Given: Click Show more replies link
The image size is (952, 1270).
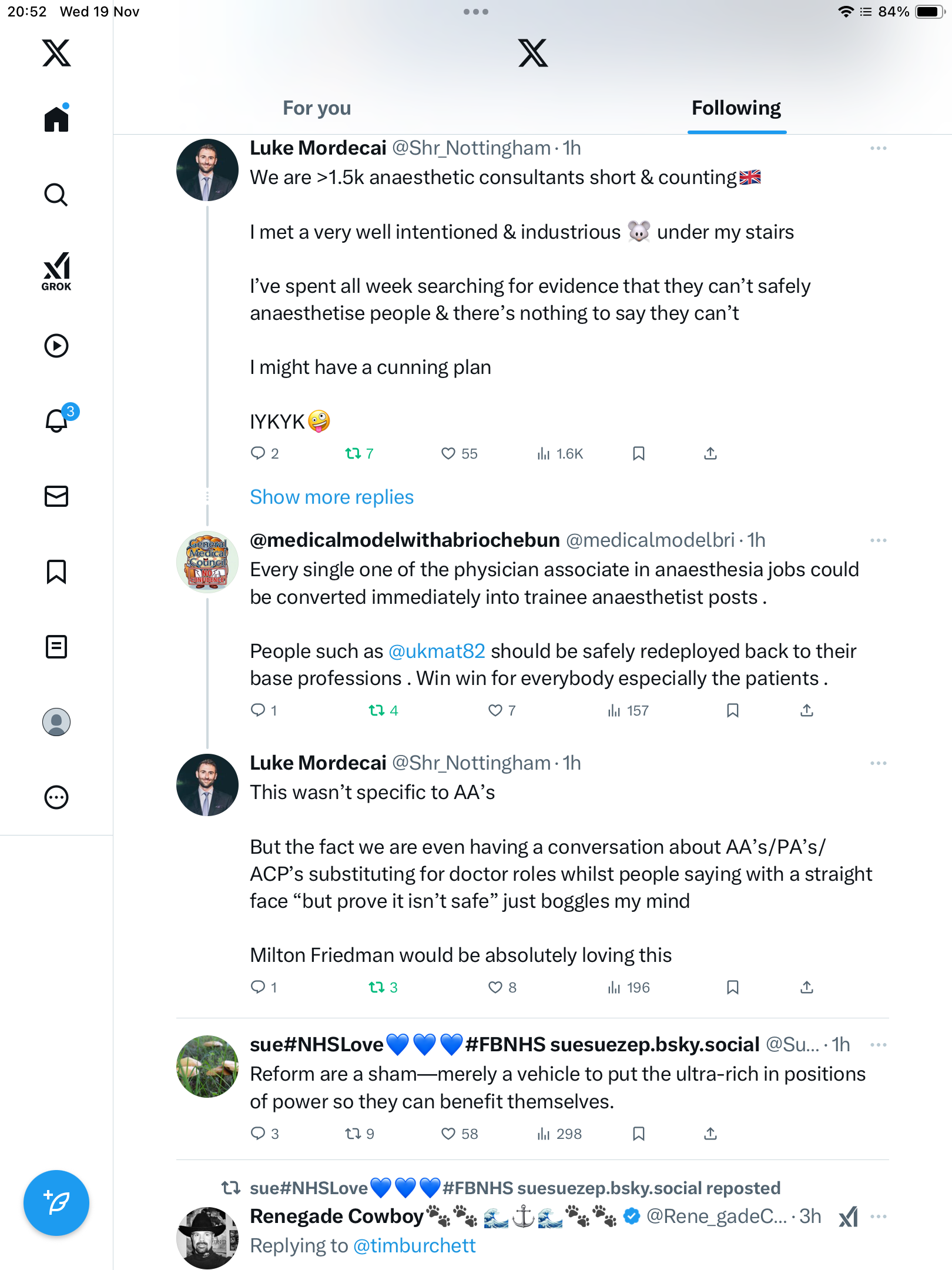Looking at the screenshot, I should (331, 497).
